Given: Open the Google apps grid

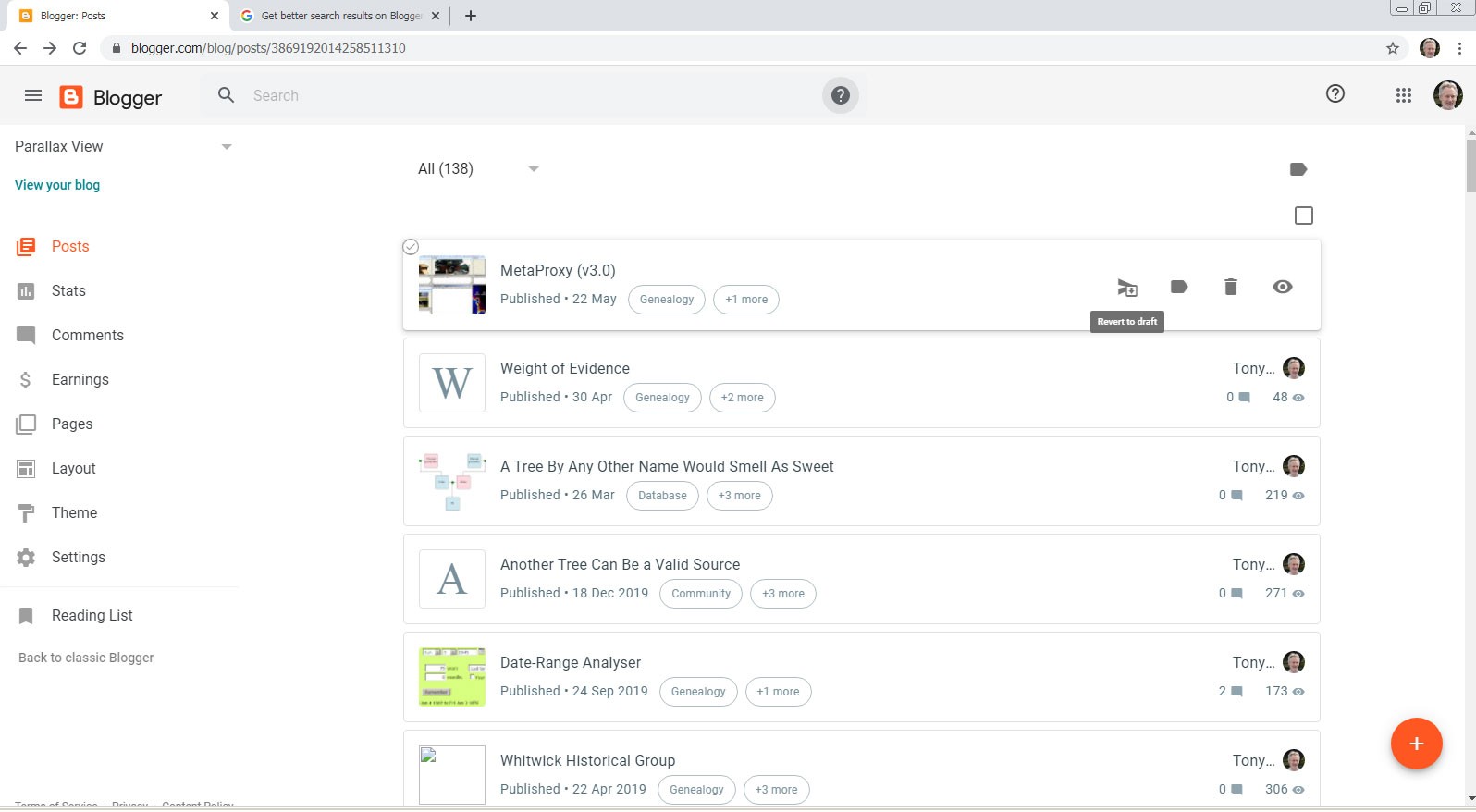Looking at the screenshot, I should point(1403,95).
